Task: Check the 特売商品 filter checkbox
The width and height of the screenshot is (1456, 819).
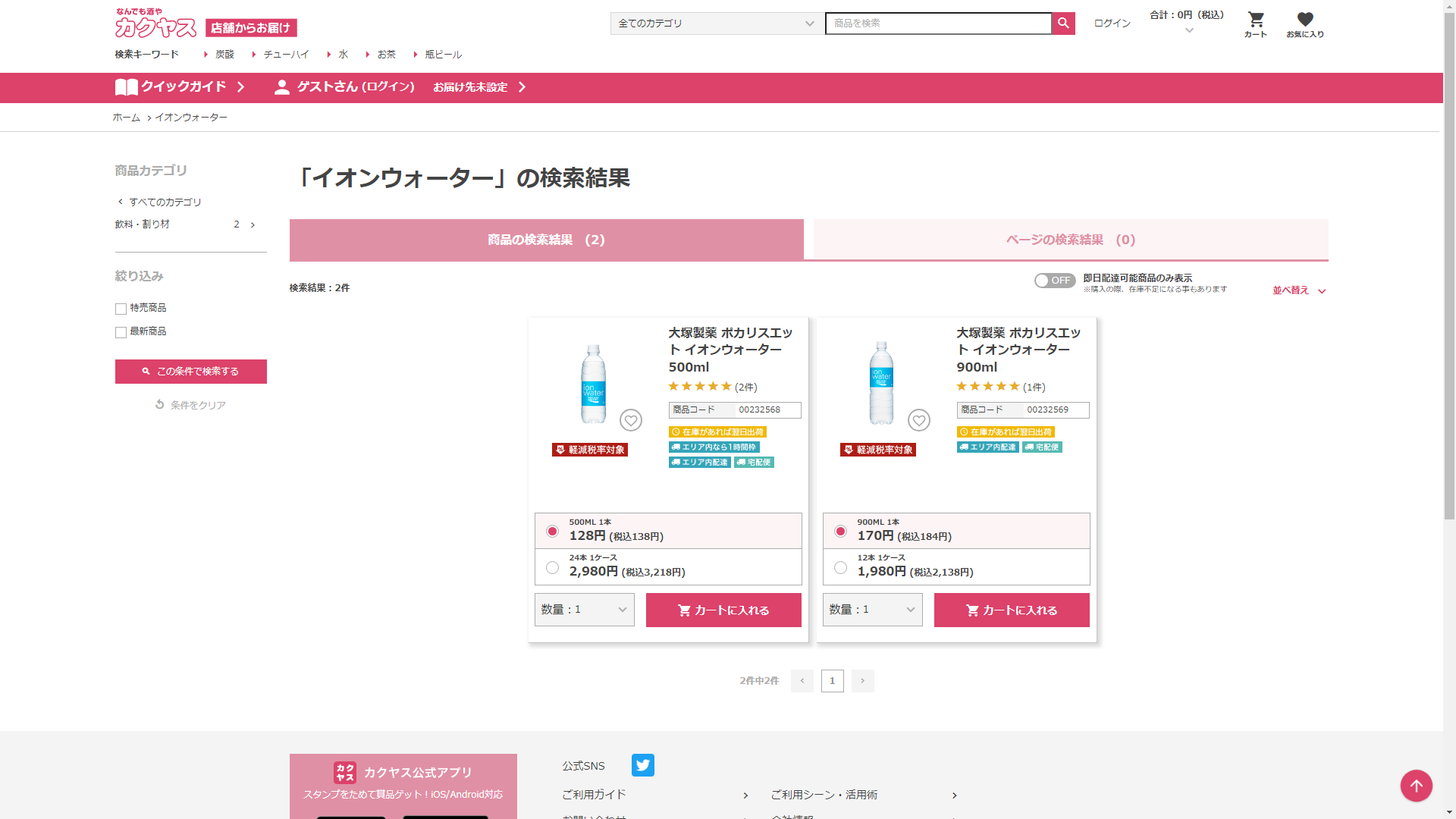Action: point(121,309)
